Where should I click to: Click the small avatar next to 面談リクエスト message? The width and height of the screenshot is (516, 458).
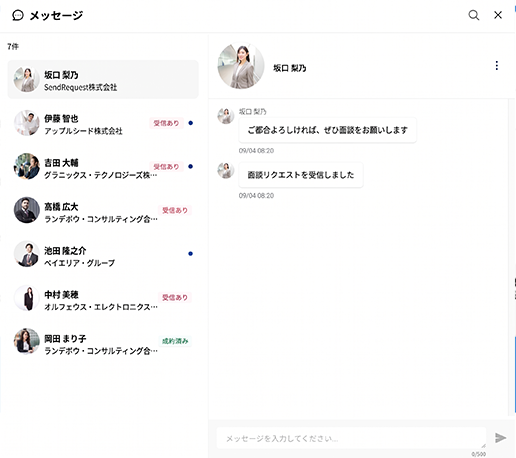coord(226,170)
